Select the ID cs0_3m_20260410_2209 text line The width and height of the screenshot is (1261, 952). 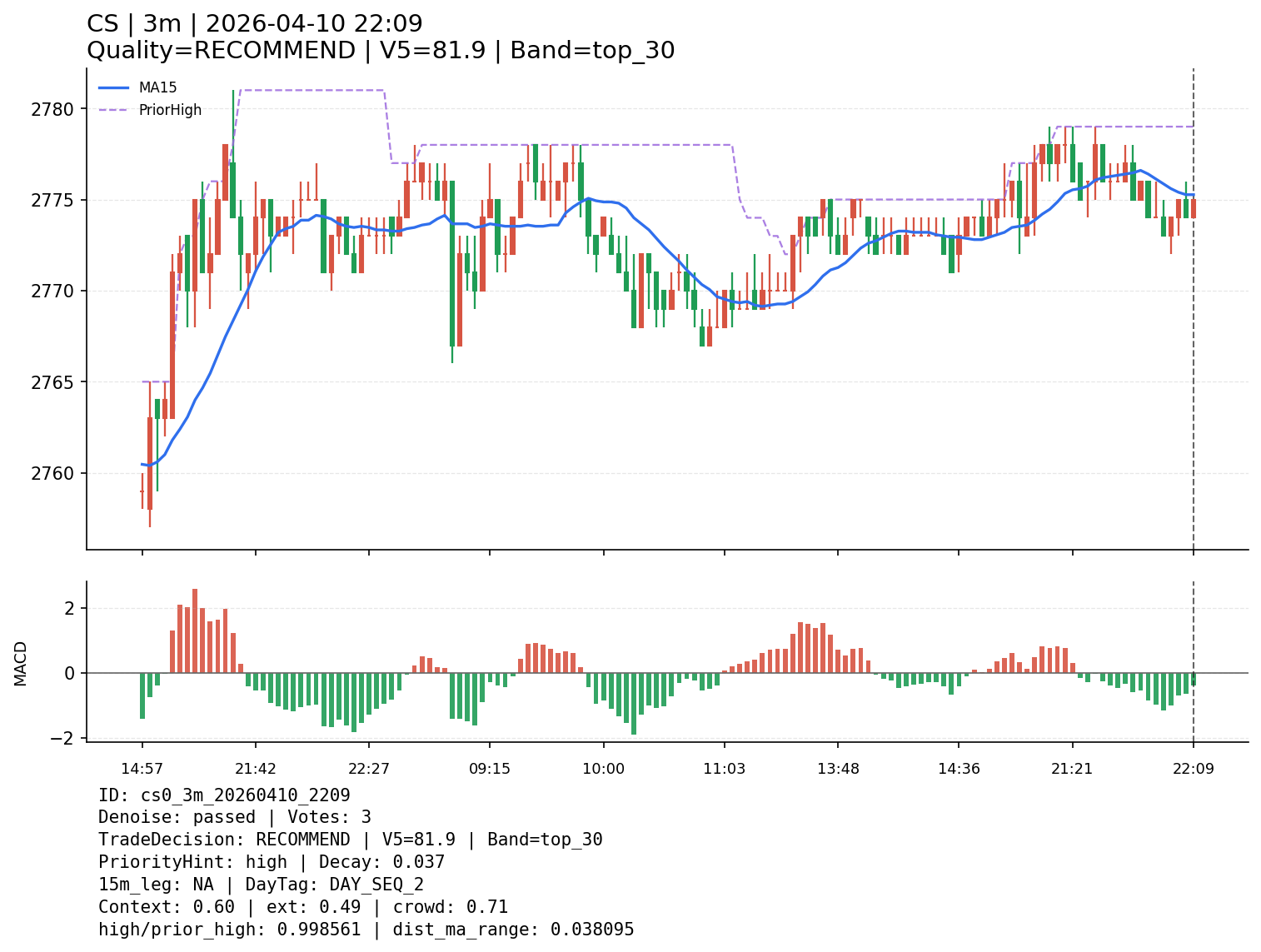tap(224, 795)
